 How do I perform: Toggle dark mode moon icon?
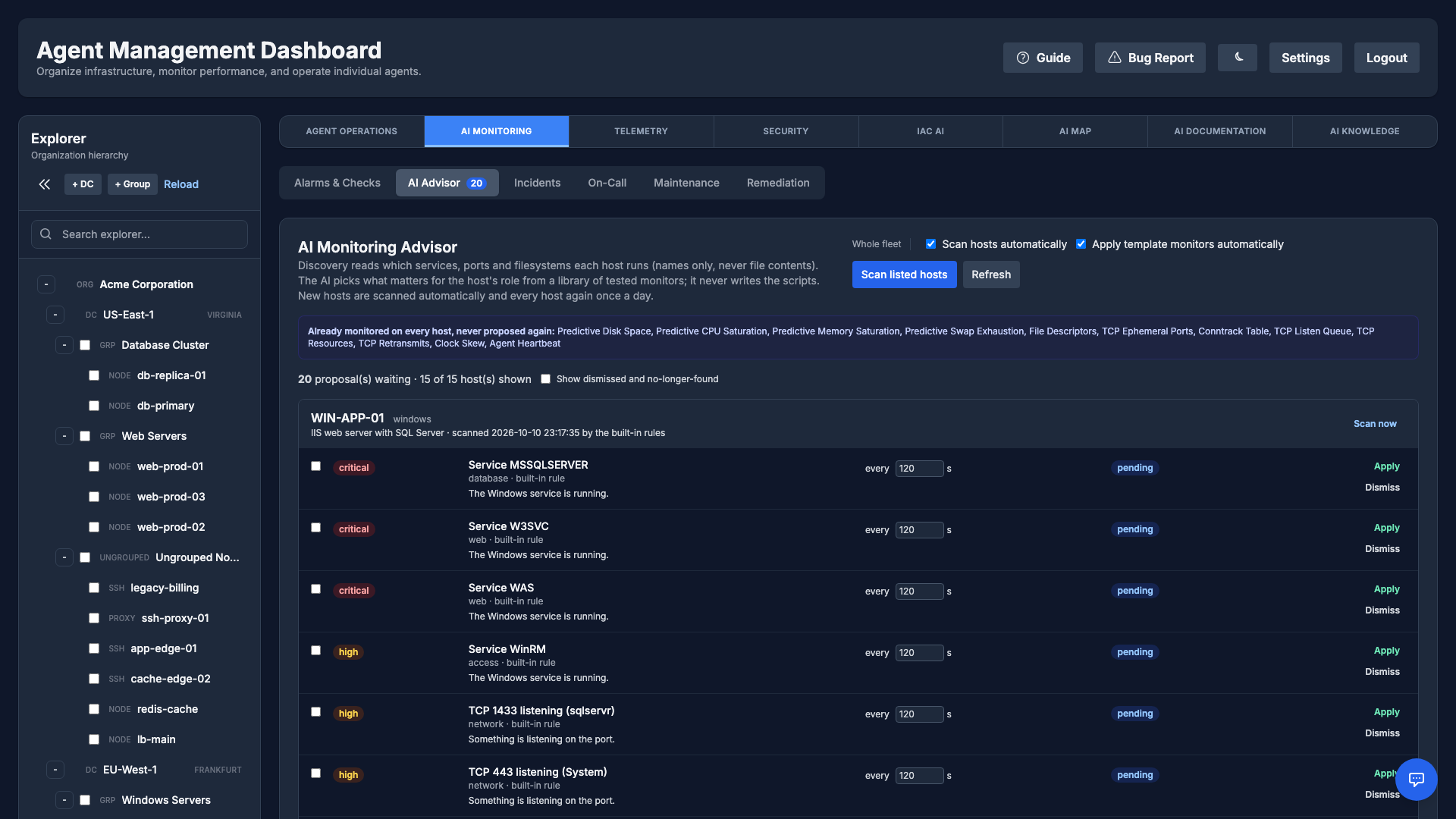[1238, 58]
